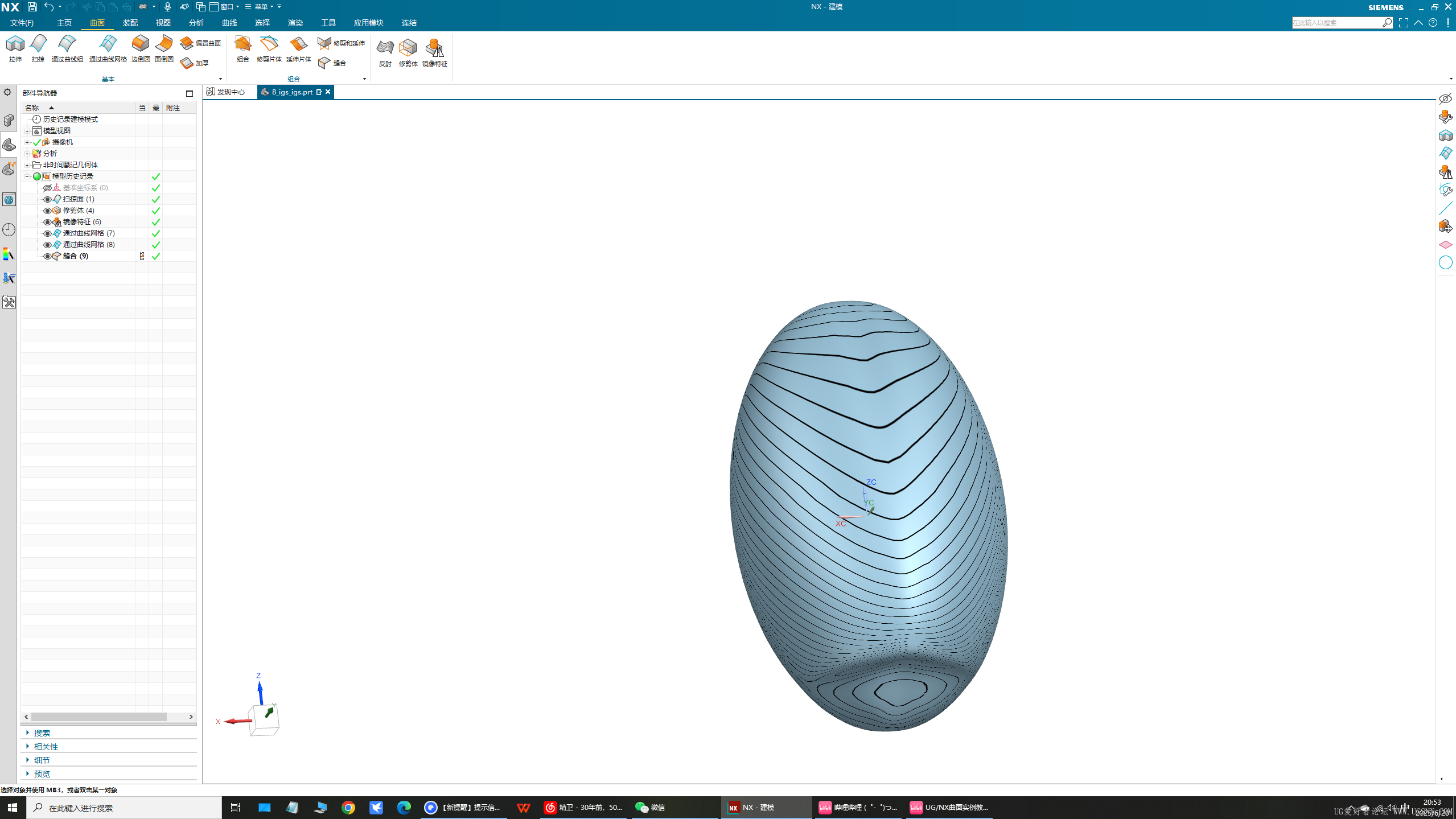This screenshot has width=1456, height=819.
Task: Open the 基本 group dropdown arrow
Action: pos(220,79)
